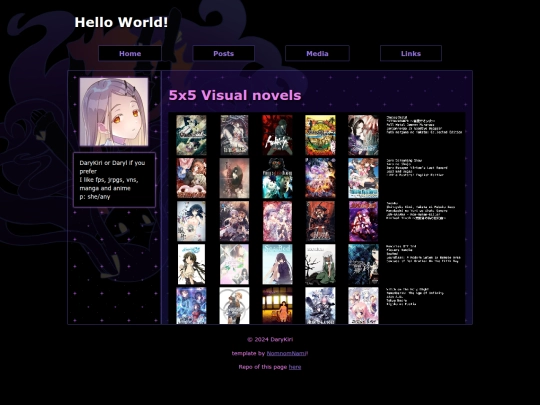Image resolution: width=540 pixels, height=405 pixels.
Task: Click the 'template by' footer text
Action: (x=248, y=353)
